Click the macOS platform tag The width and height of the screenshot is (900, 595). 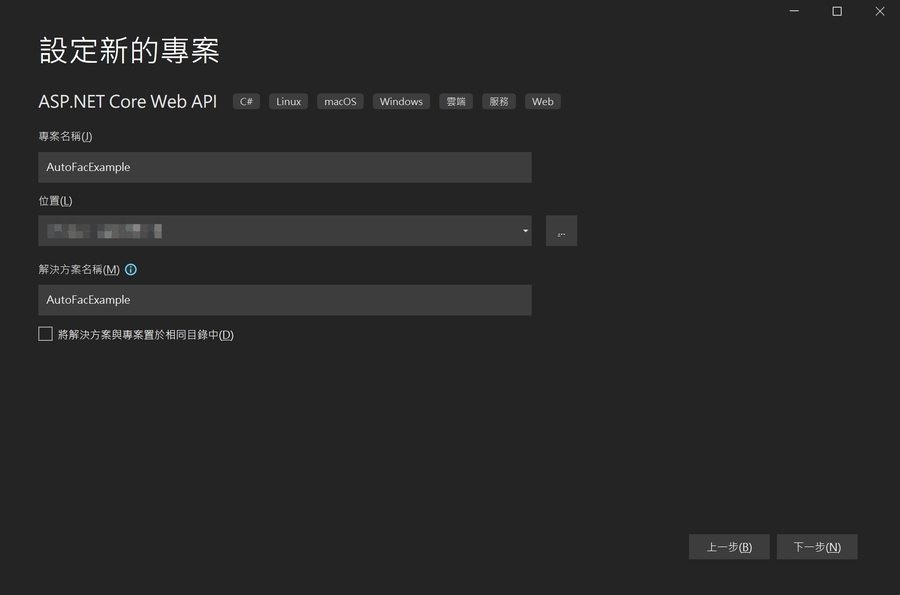pos(340,101)
